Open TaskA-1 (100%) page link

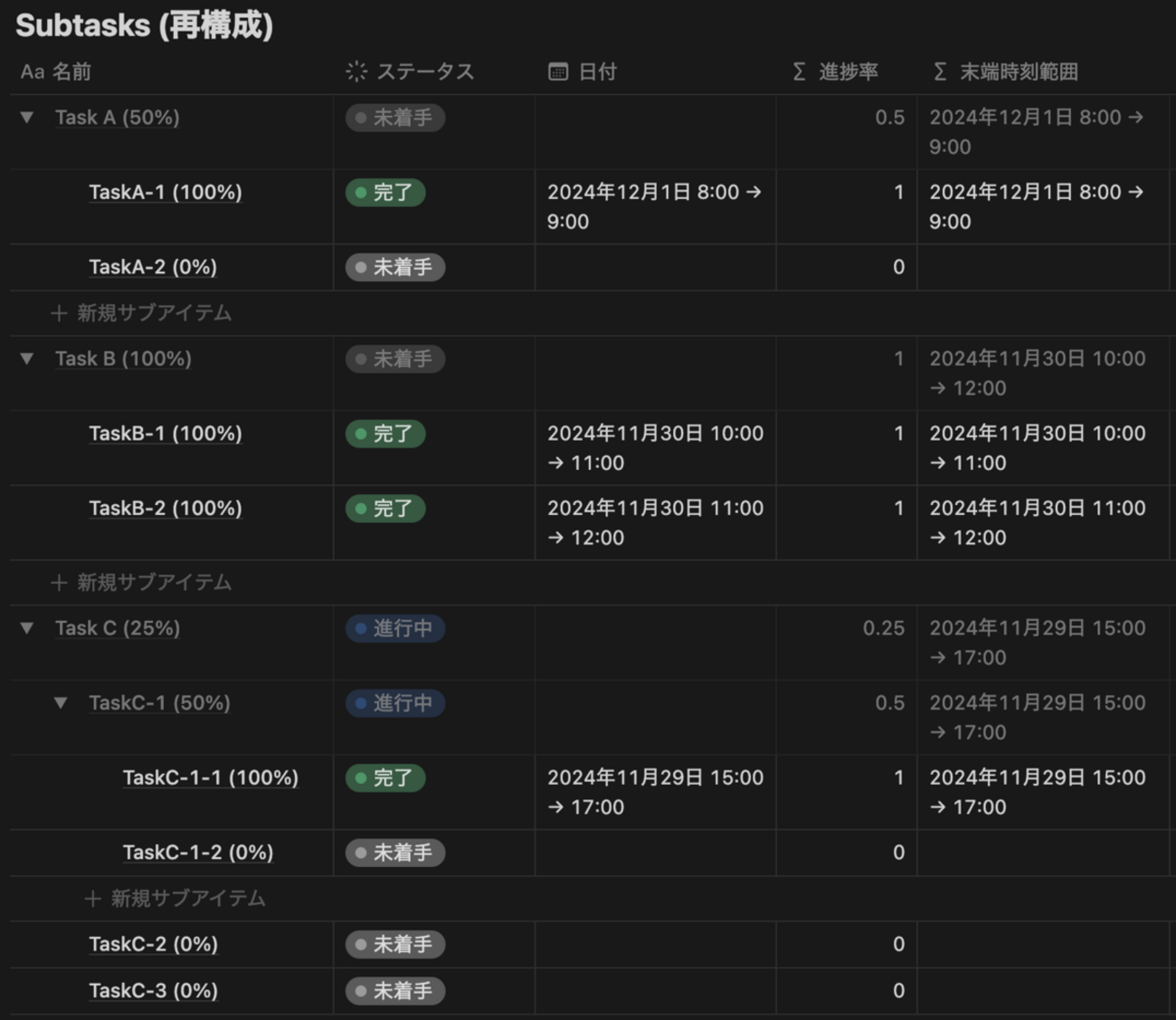(165, 193)
